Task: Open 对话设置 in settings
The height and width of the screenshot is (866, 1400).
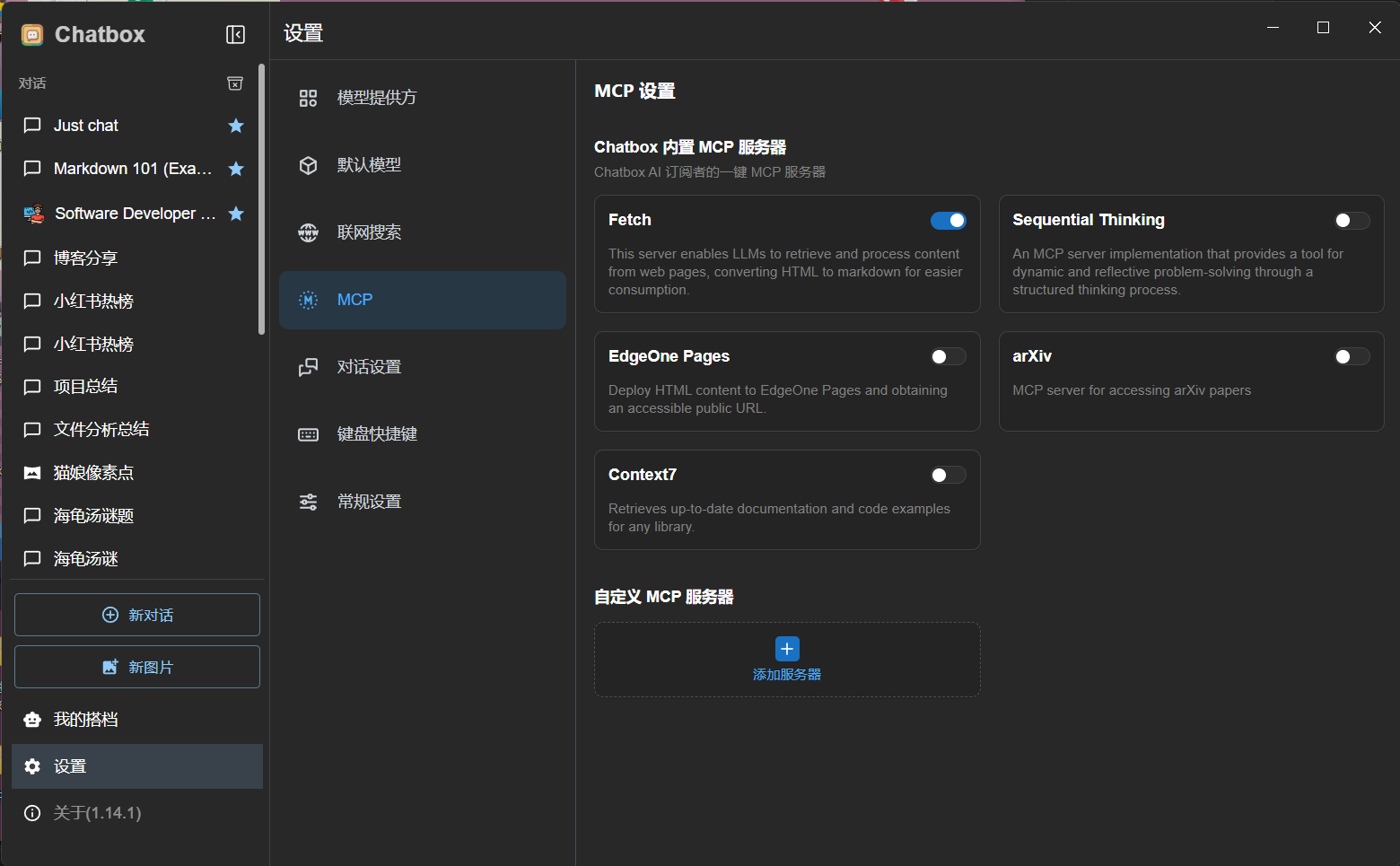Action: (422, 367)
